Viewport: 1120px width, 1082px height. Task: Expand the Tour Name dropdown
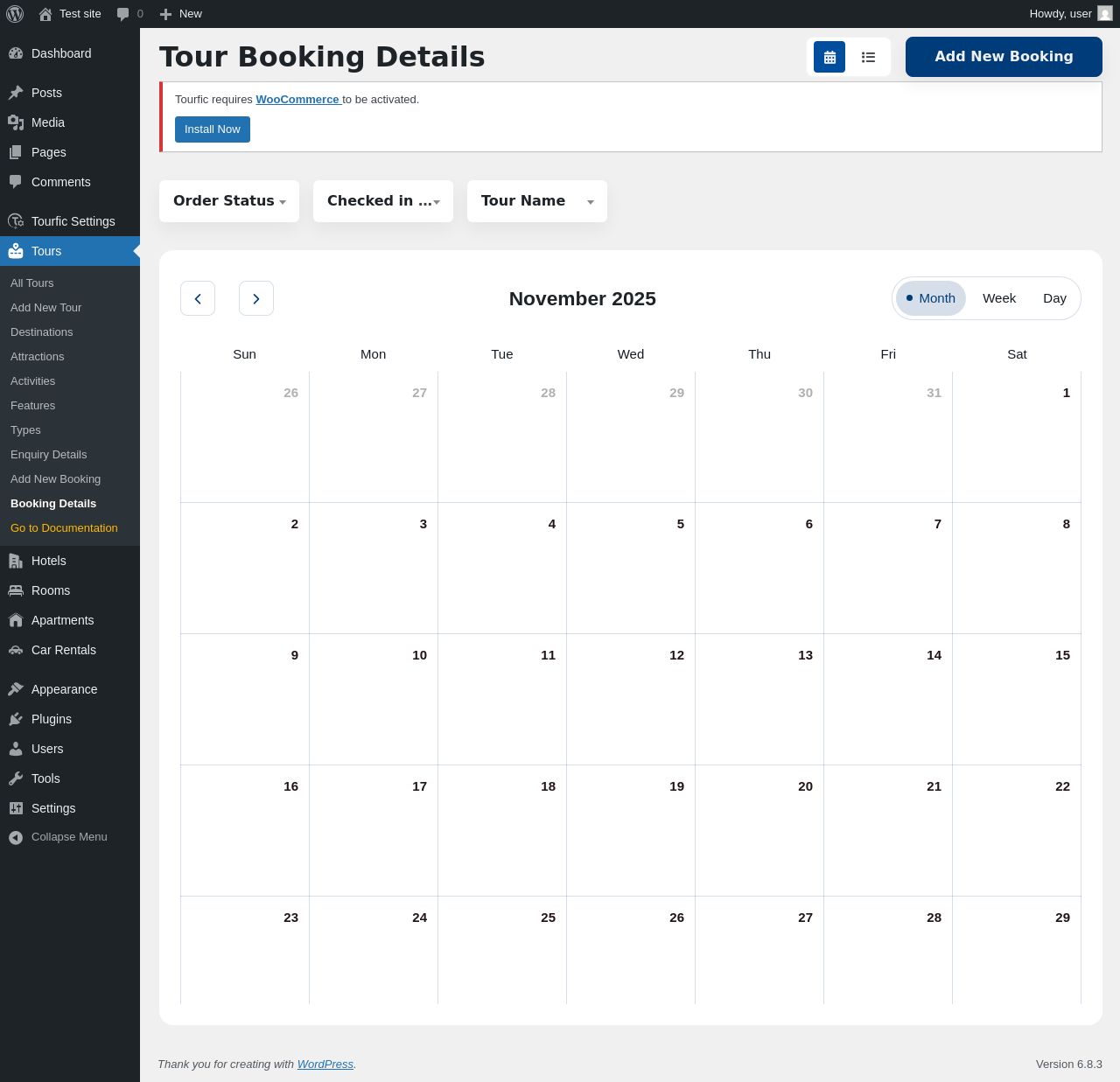(537, 201)
